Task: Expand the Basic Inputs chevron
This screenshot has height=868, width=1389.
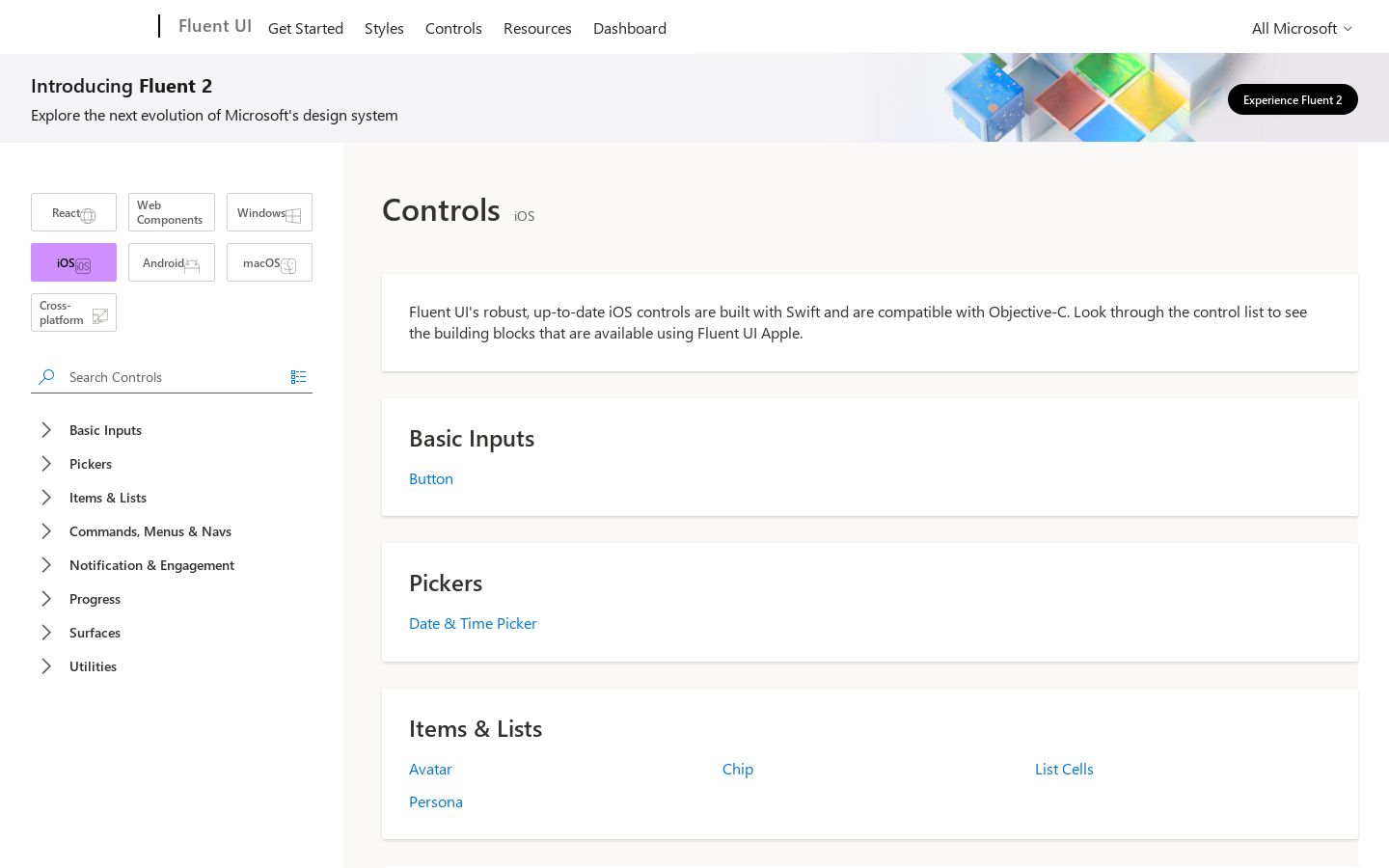Action: 46,430
